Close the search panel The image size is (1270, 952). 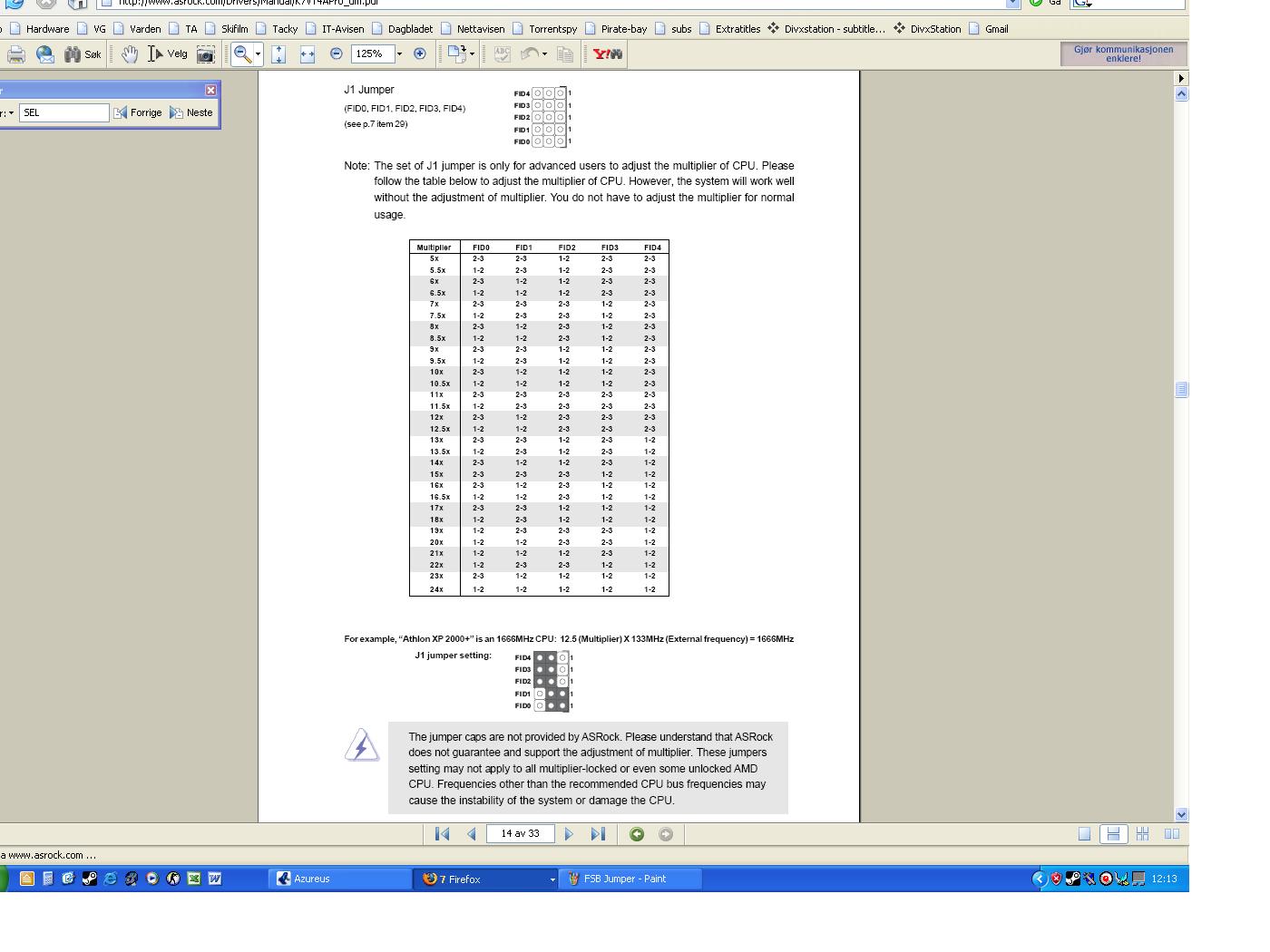point(210,90)
